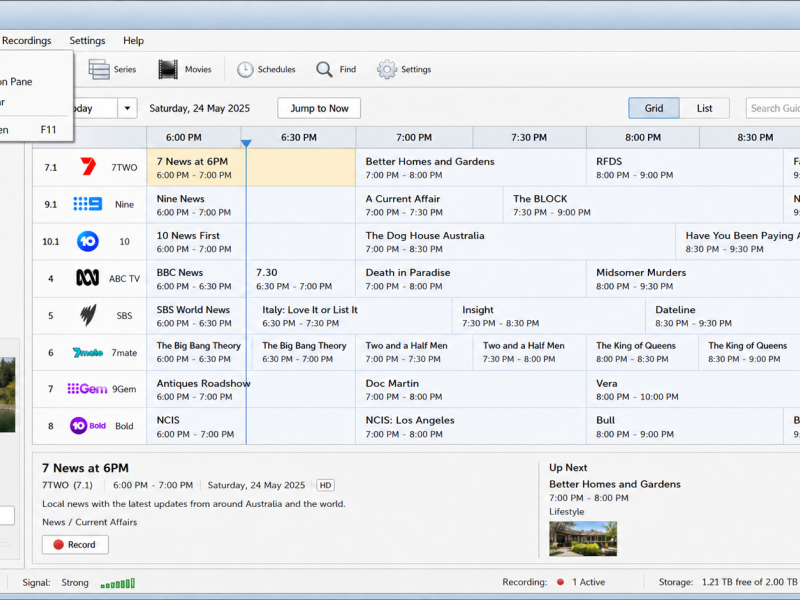The height and width of the screenshot is (600, 800).
Task: Select NCIS at 6:00 PM on Bold
Action: (251, 427)
